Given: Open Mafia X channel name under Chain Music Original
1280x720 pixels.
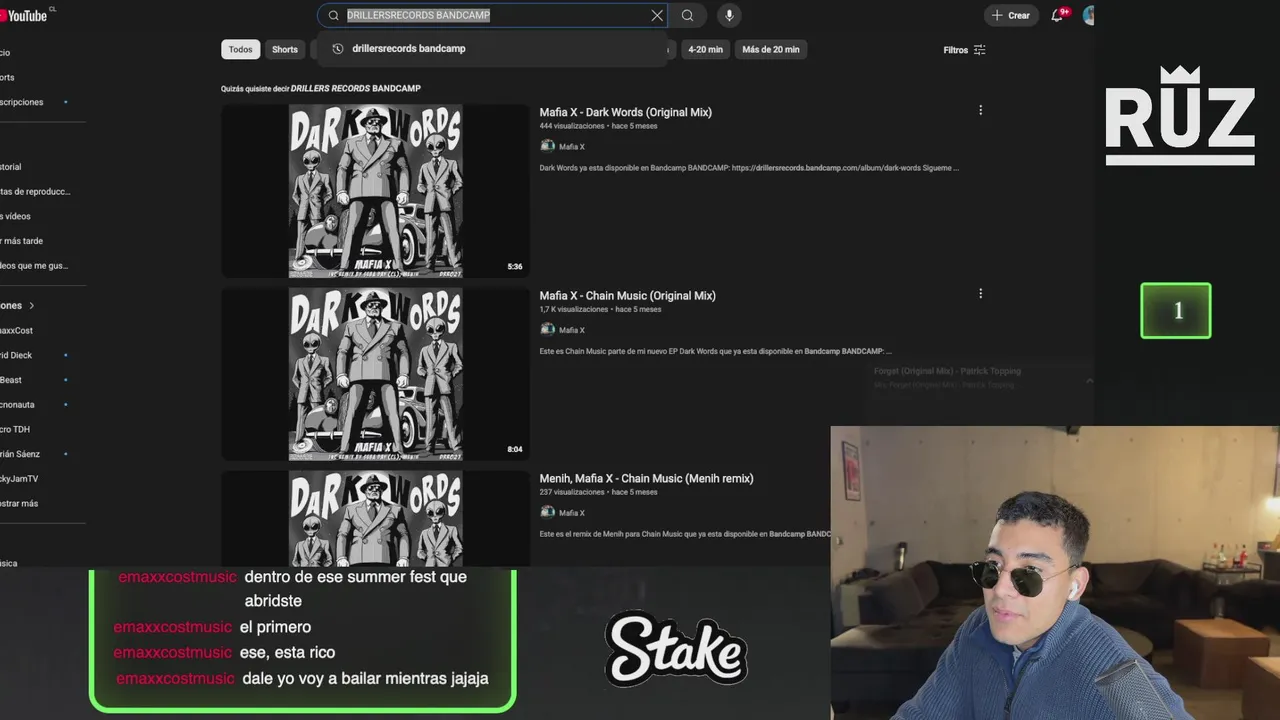Looking at the screenshot, I should [x=572, y=330].
